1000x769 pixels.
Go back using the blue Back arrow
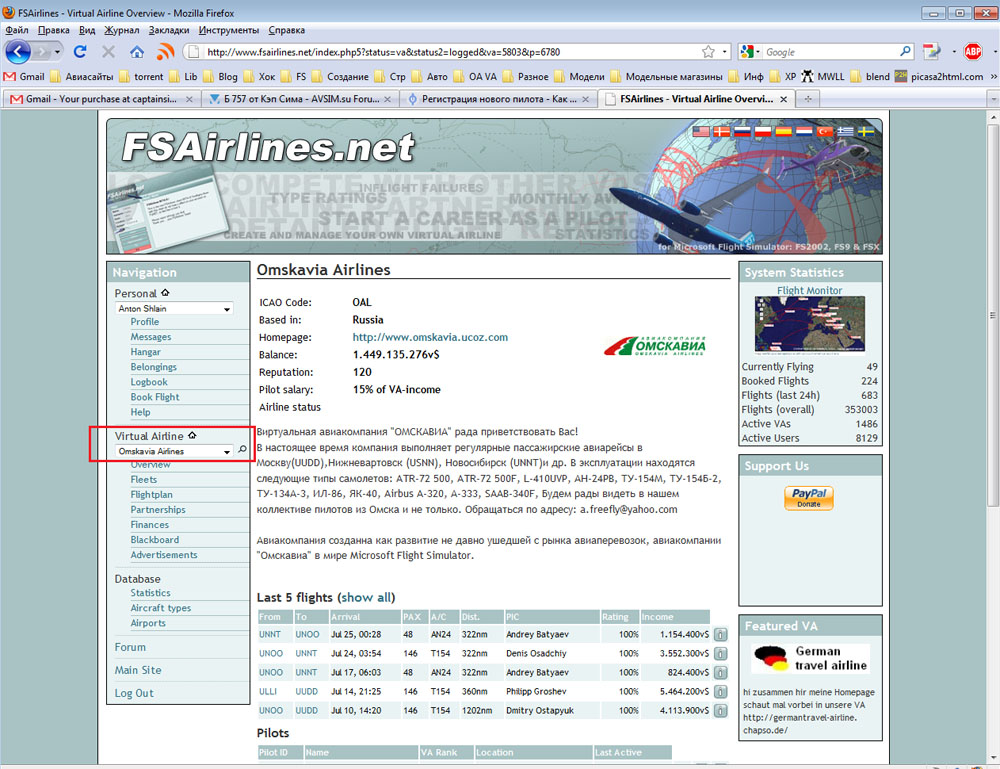18,52
